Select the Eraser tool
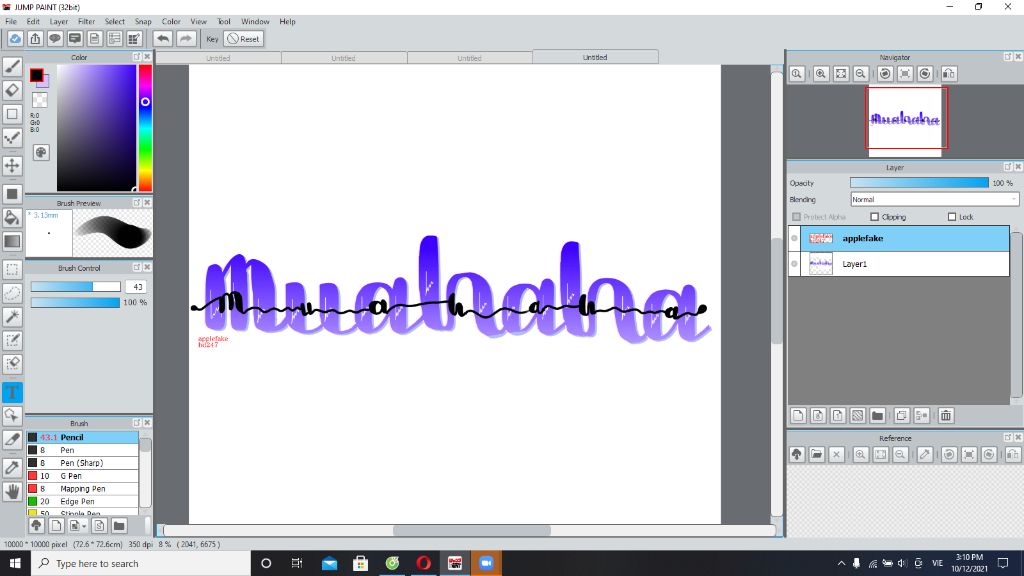Screen dimensions: 1024x576 [x=12, y=90]
